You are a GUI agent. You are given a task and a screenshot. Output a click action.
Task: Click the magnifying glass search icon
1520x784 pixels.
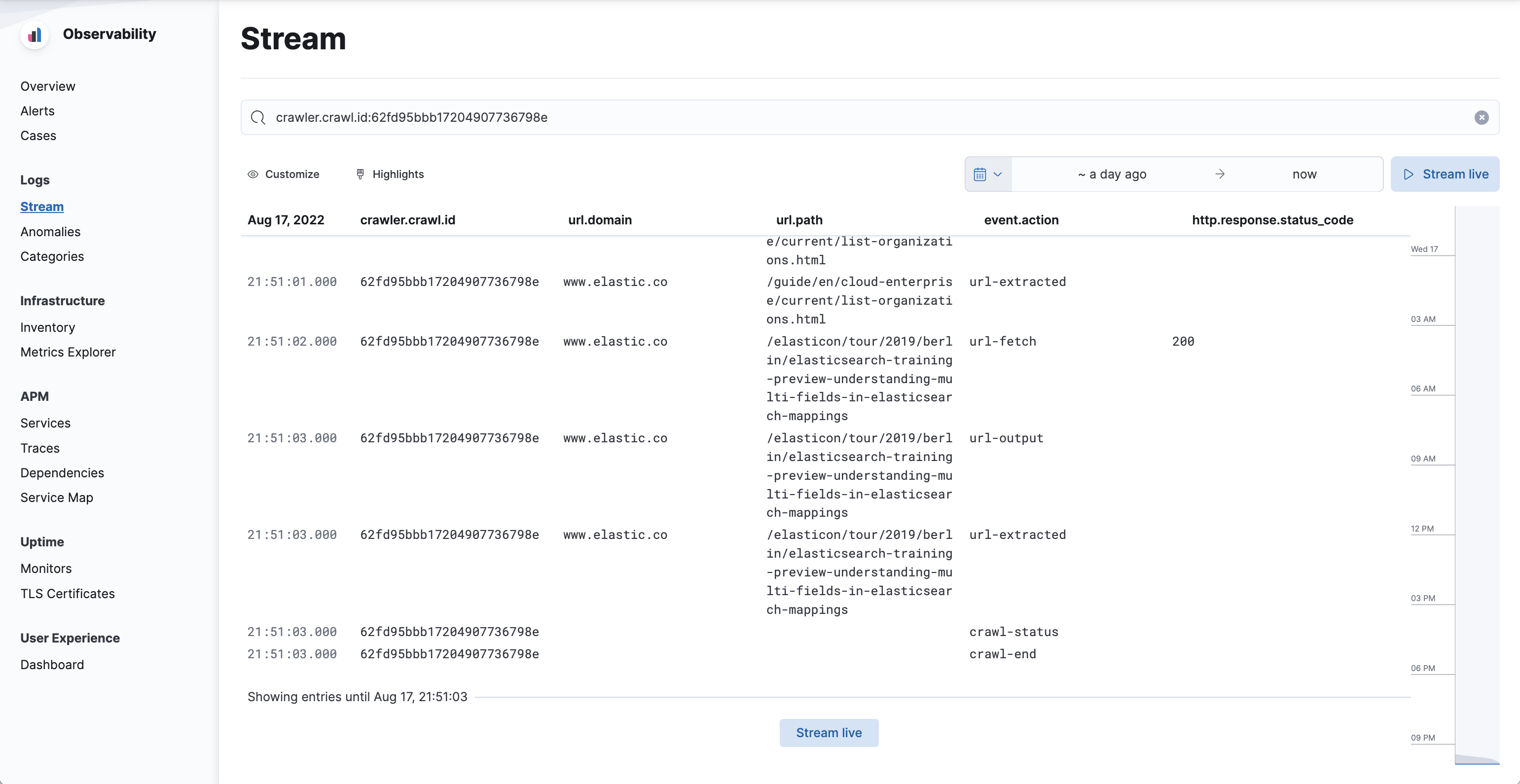(258, 117)
